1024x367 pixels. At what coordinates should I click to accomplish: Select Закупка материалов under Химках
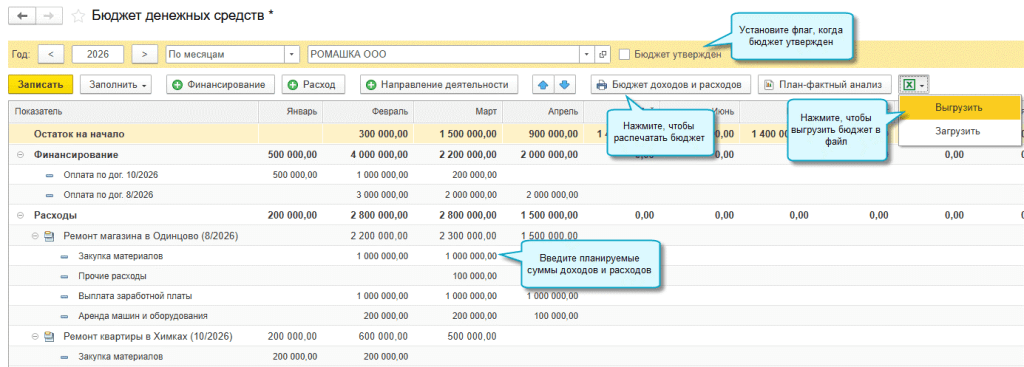120,357
